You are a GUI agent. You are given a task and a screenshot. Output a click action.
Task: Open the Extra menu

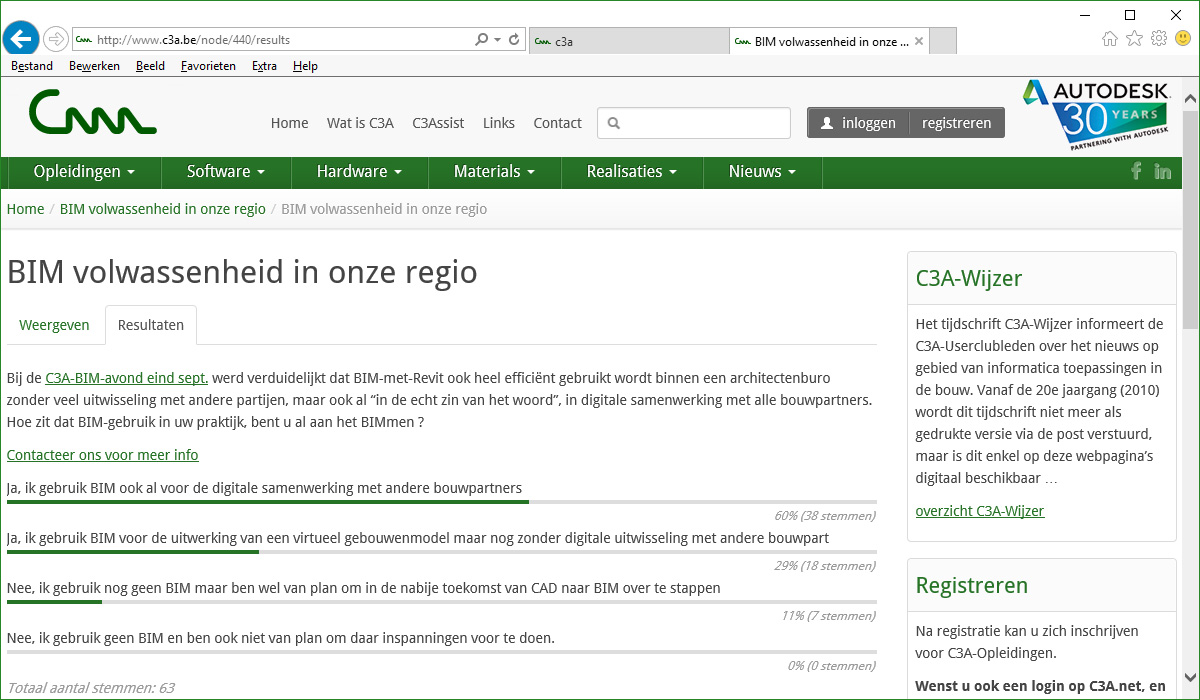(264, 66)
